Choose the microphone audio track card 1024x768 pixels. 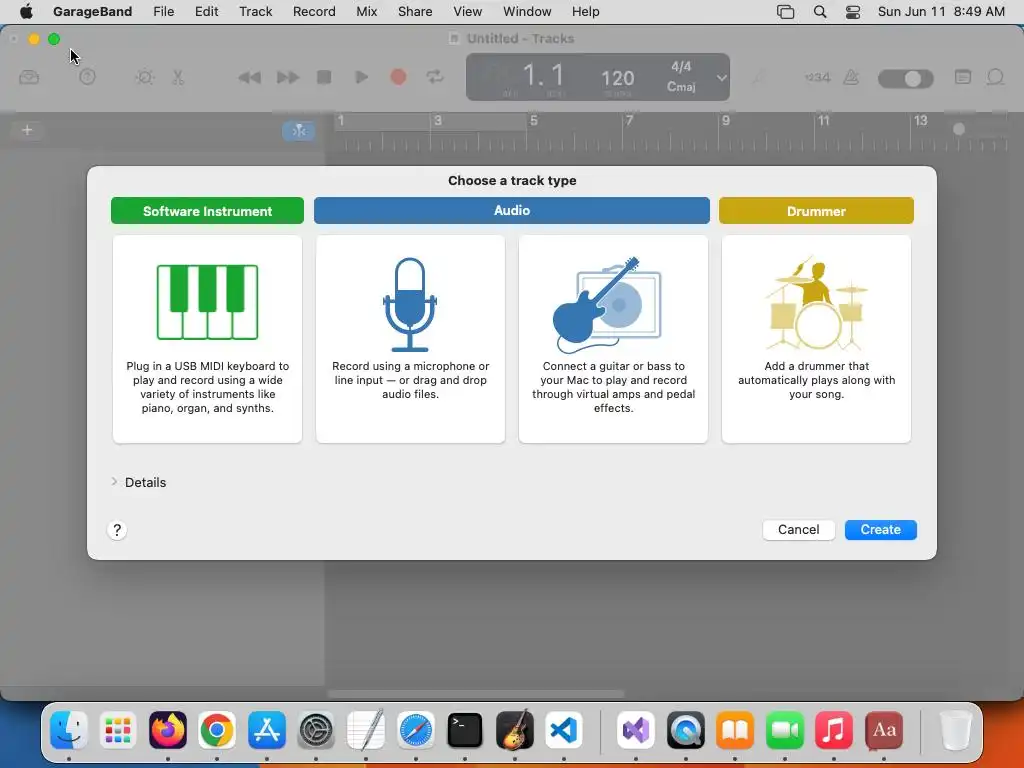410,339
